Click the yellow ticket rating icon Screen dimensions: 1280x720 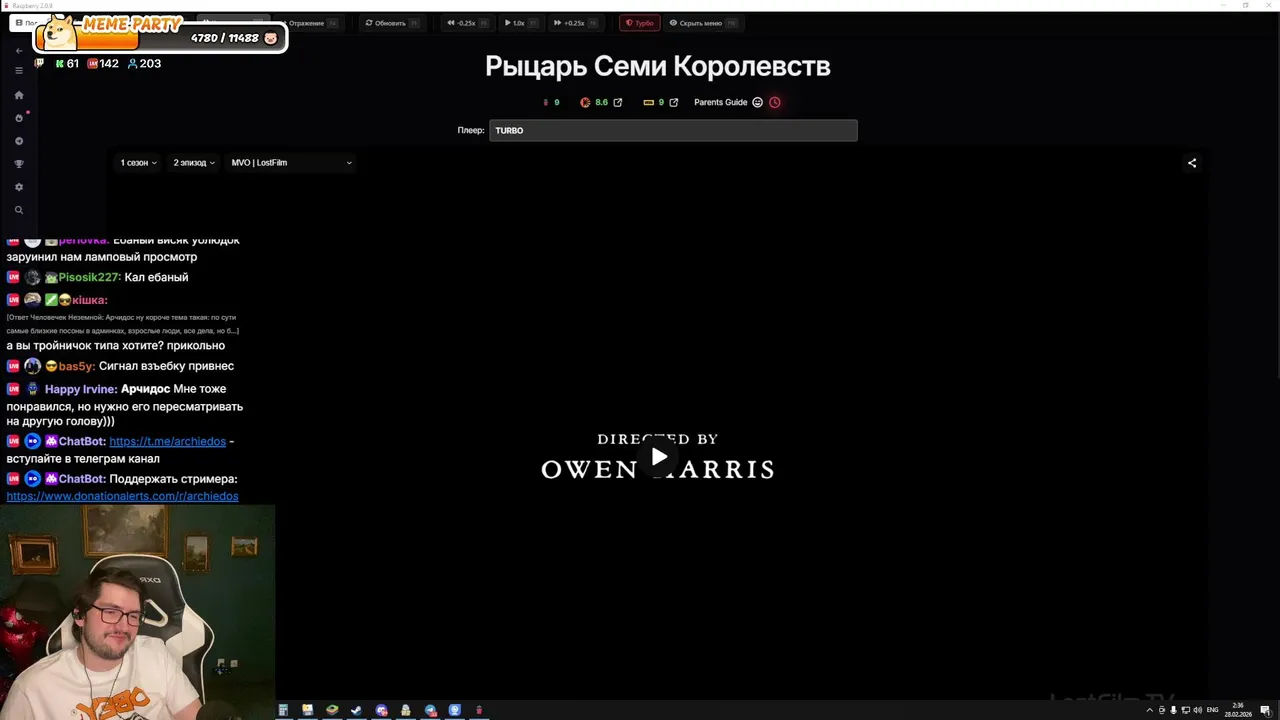[x=648, y=102]
